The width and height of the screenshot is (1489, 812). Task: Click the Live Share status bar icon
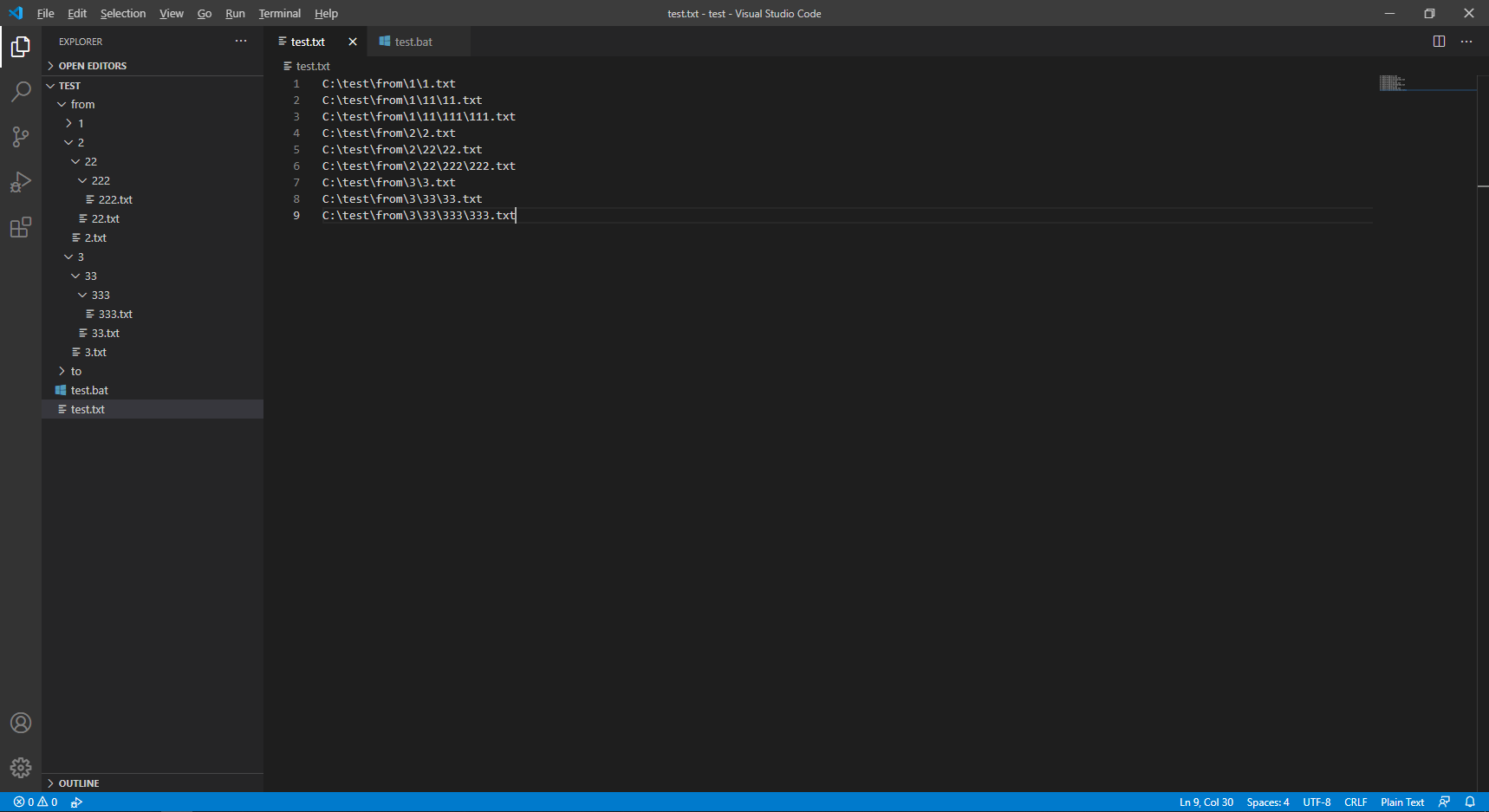pyautogui.click(x=76, y=802)
